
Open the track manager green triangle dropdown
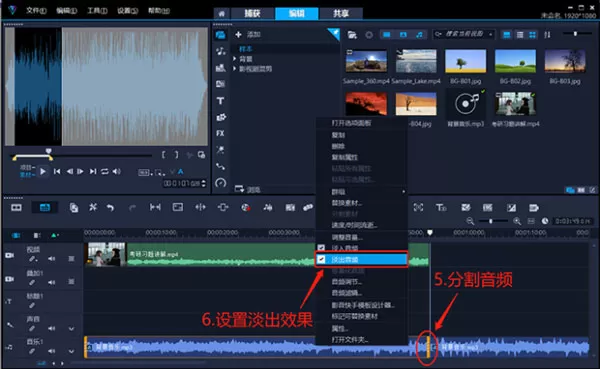click(55, 235)
